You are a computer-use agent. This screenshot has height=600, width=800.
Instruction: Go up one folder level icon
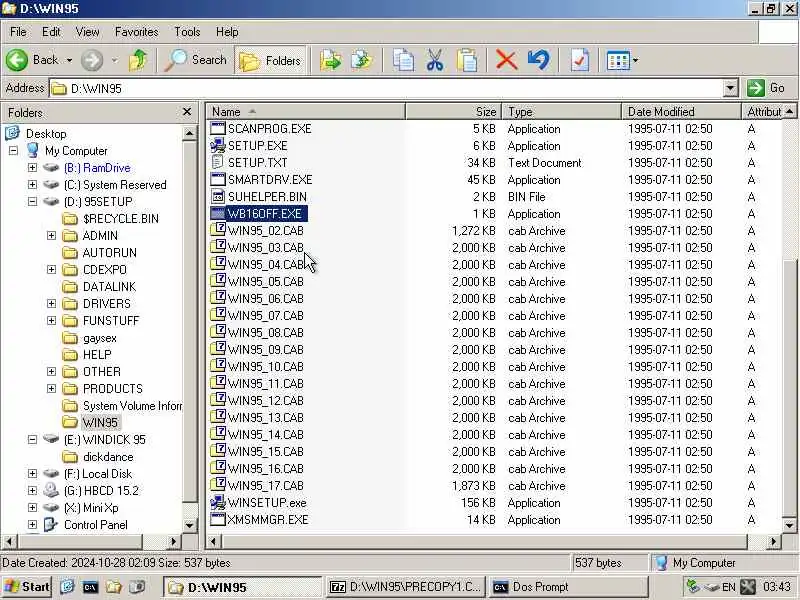point(138,60)
